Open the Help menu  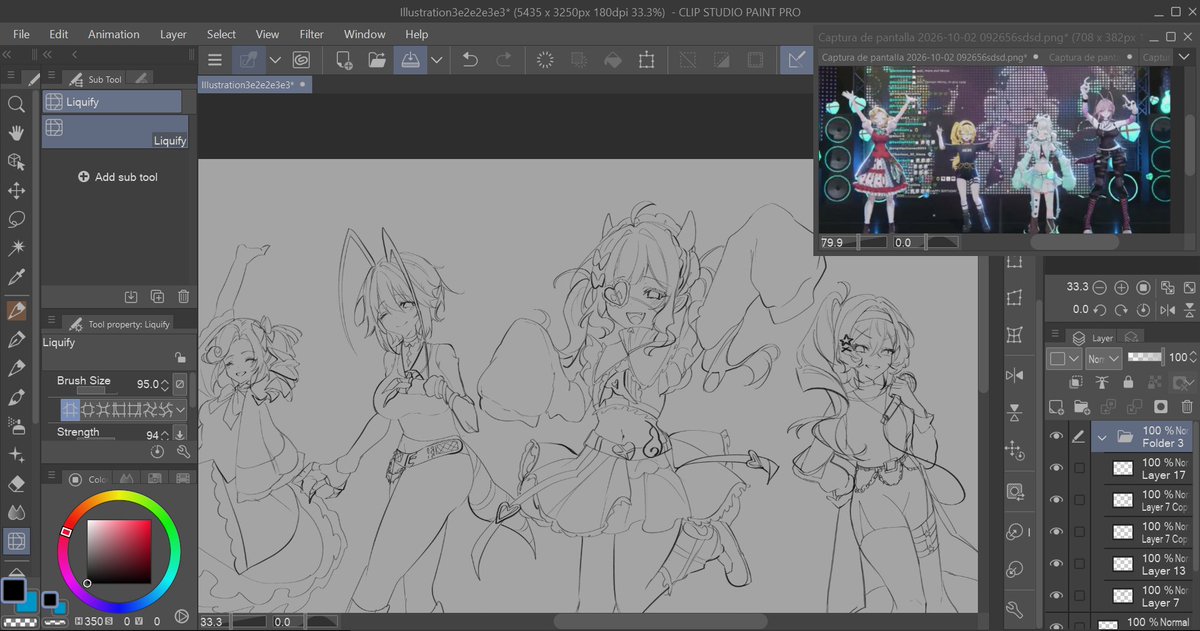(416, 34)
